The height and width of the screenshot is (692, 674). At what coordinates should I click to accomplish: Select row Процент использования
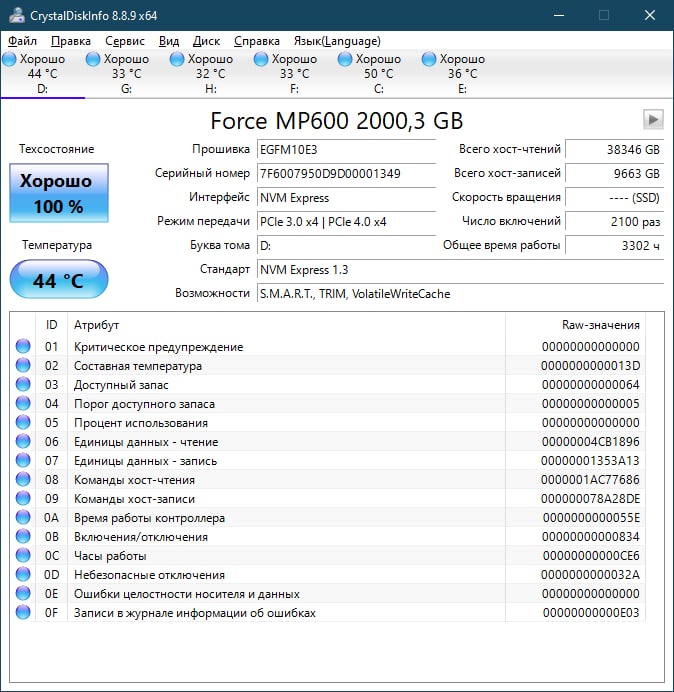[328, 422]
